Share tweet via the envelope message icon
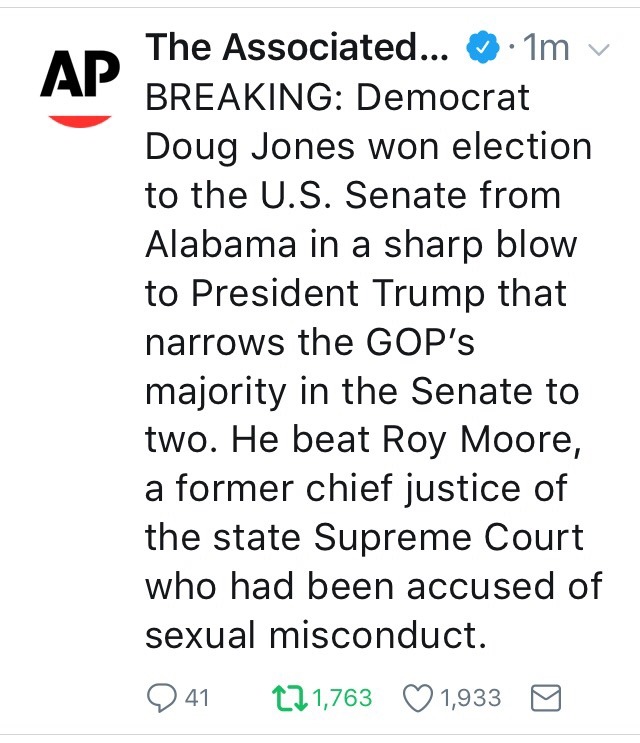The height and width of the screenshot is (743, 640). 546,698
